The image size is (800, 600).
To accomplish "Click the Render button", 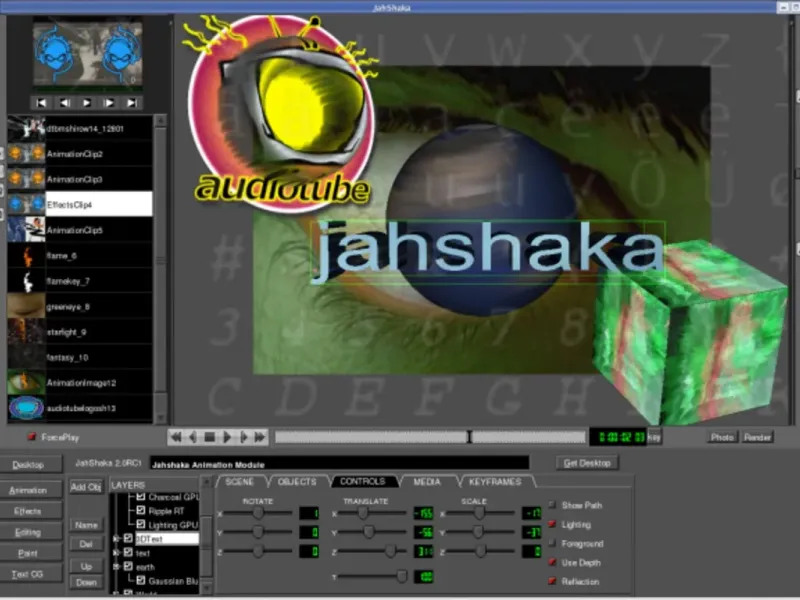I will [757, 437].
